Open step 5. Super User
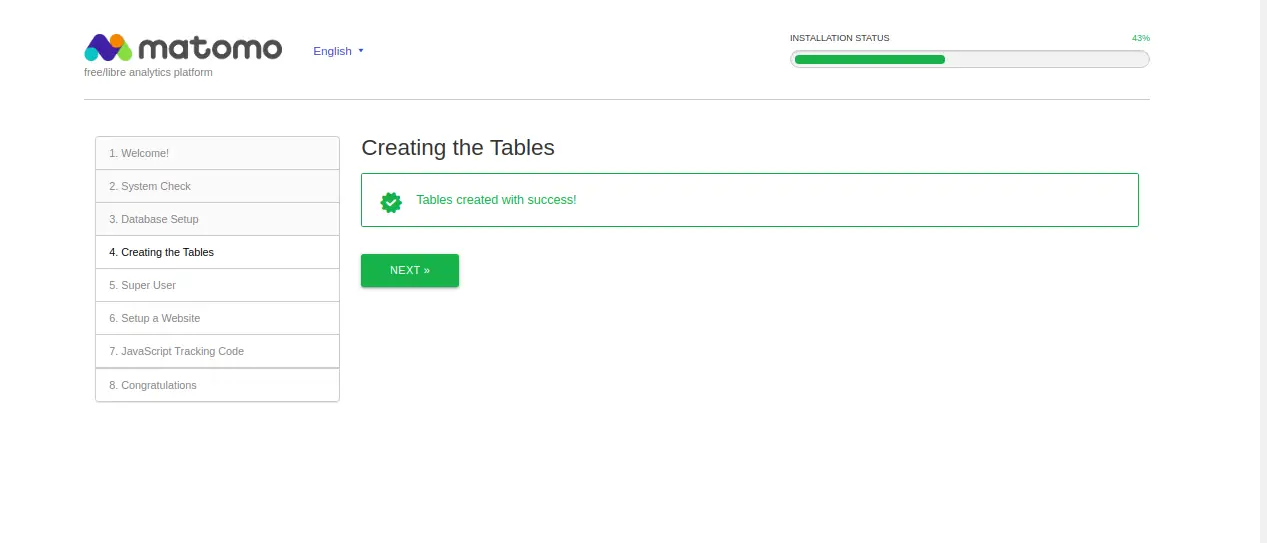 [217, 285]
